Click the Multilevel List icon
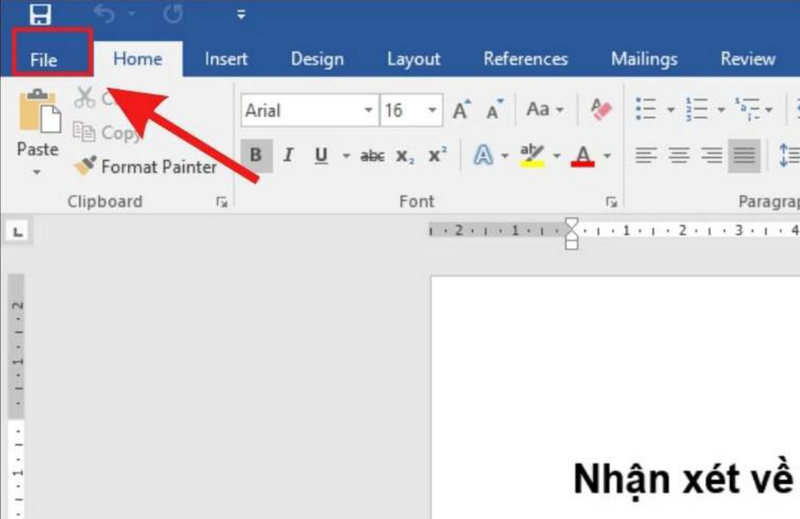800x519 pixels. point(747,109)
